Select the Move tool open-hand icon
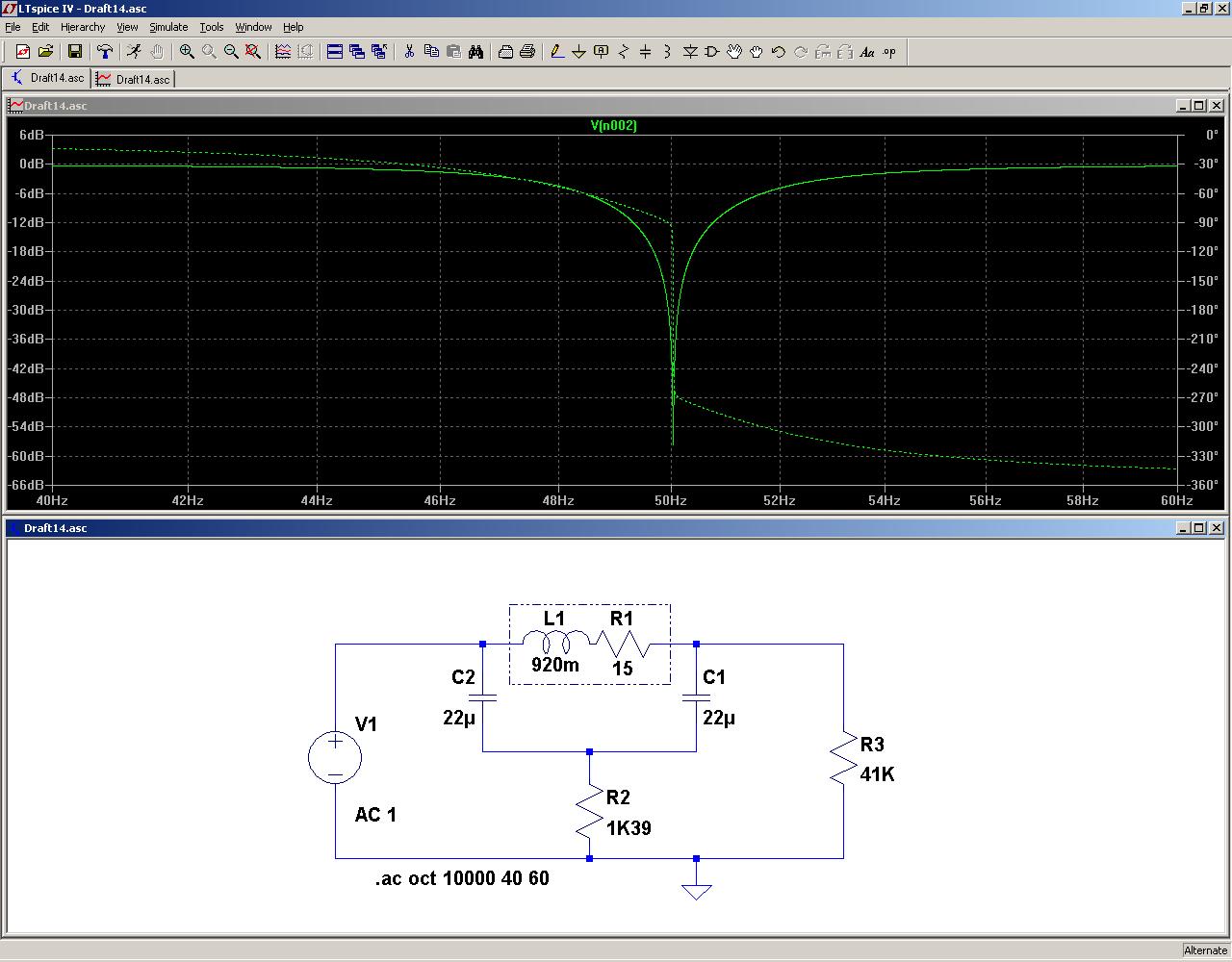 pos(734,52)
